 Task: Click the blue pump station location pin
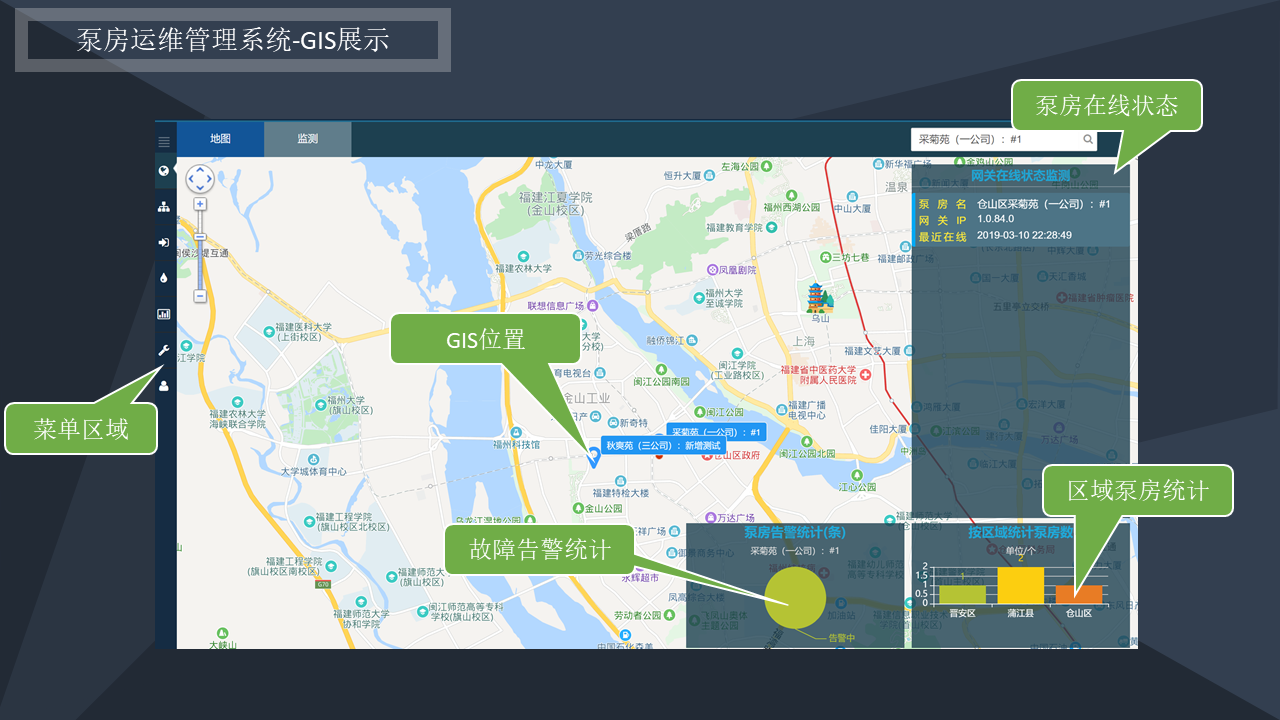(x=593, y=456)
